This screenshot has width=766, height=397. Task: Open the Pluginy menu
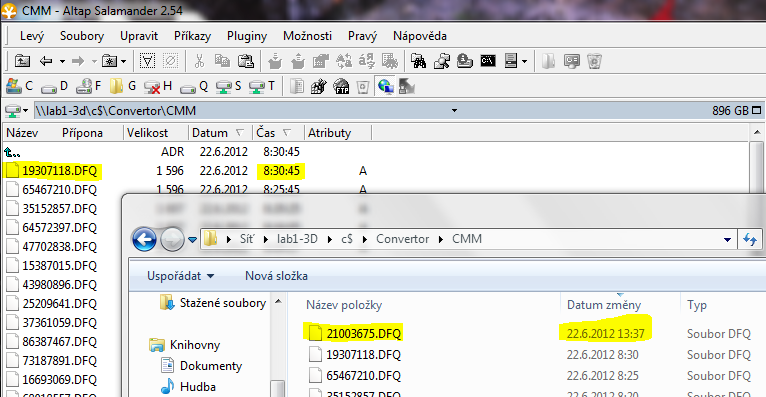coord(247,36)
